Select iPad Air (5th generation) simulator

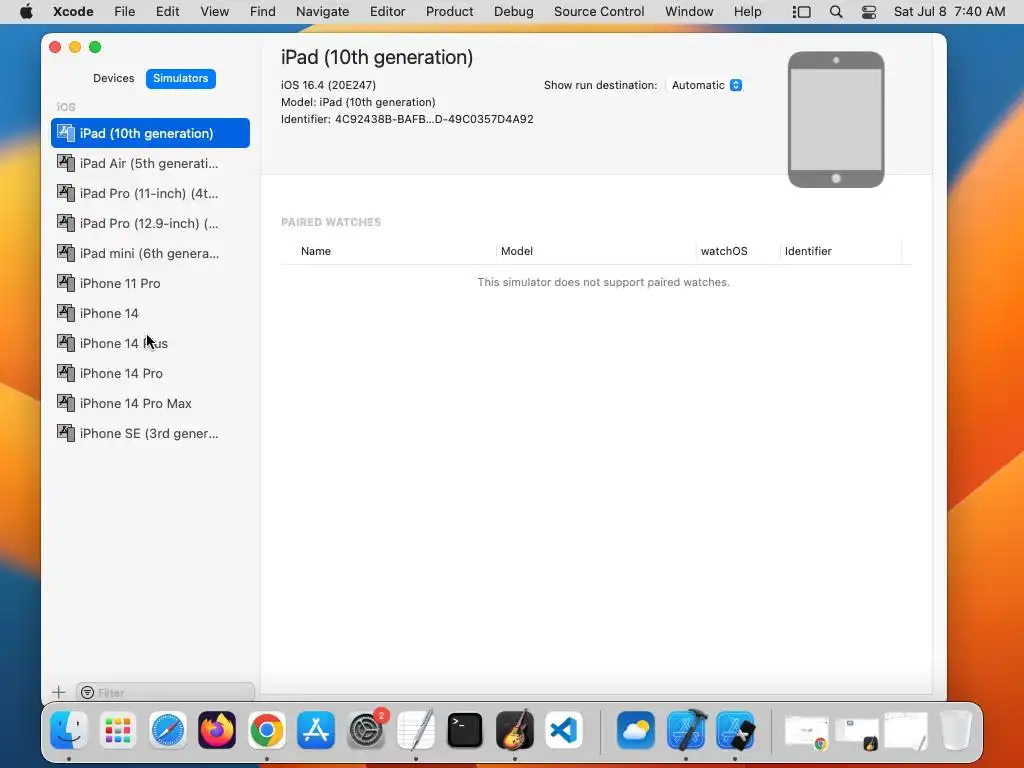150,163
